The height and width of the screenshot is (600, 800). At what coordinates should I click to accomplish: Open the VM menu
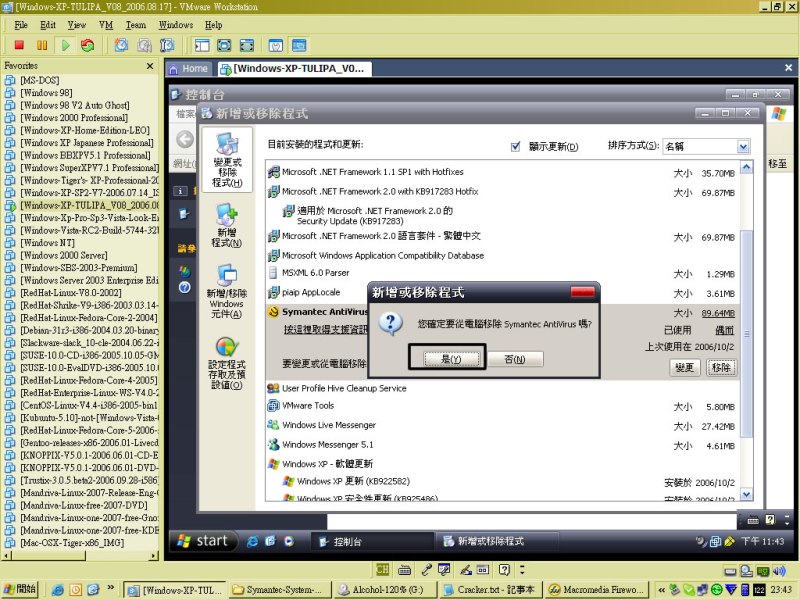(106, 25)
